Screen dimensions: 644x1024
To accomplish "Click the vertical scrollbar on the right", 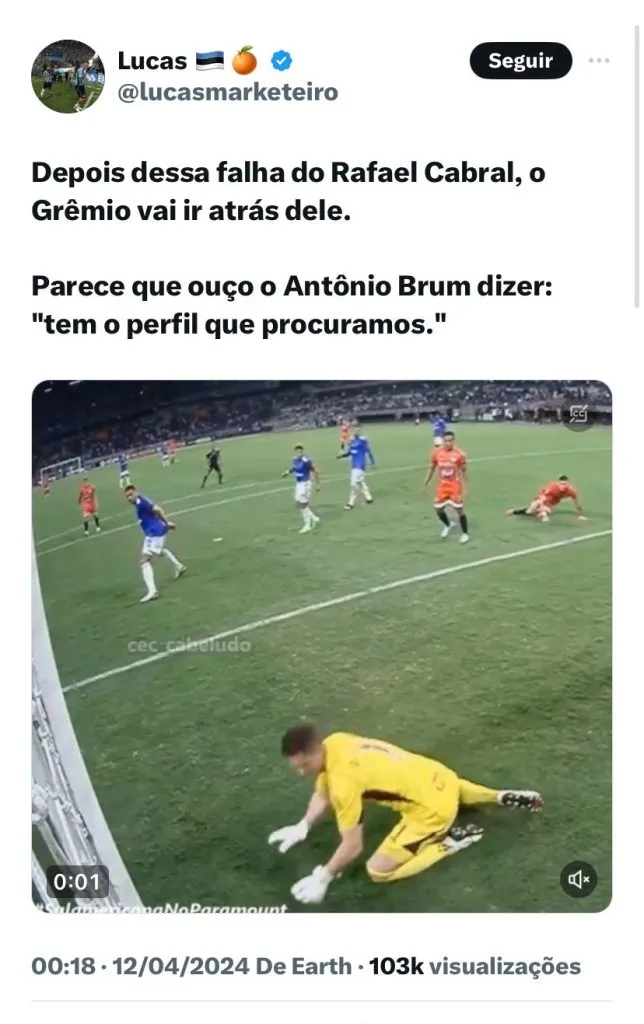I will coord(637,166).
